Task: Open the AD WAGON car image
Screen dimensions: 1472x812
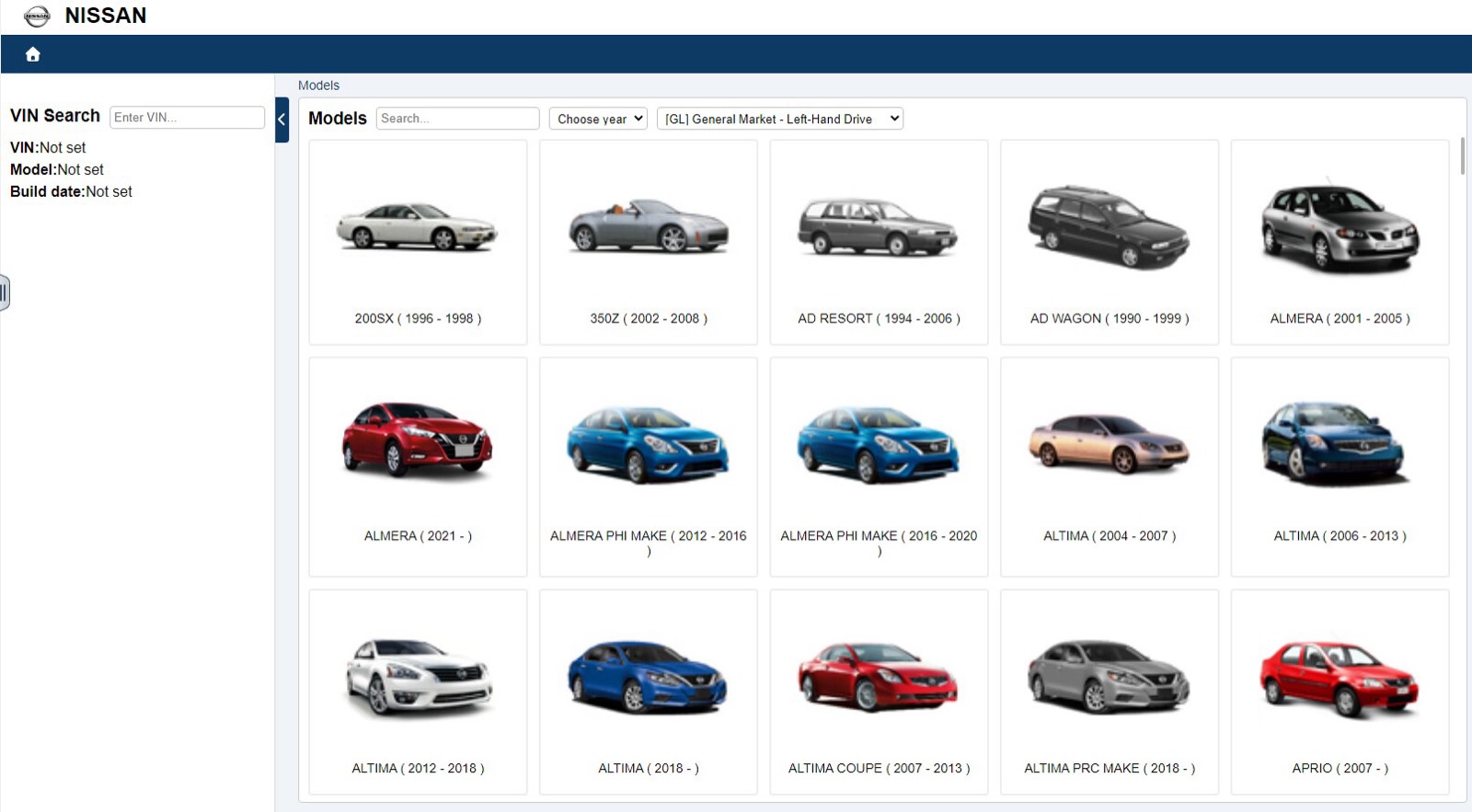Action: pyautogui.click(x=1110, y=226)
